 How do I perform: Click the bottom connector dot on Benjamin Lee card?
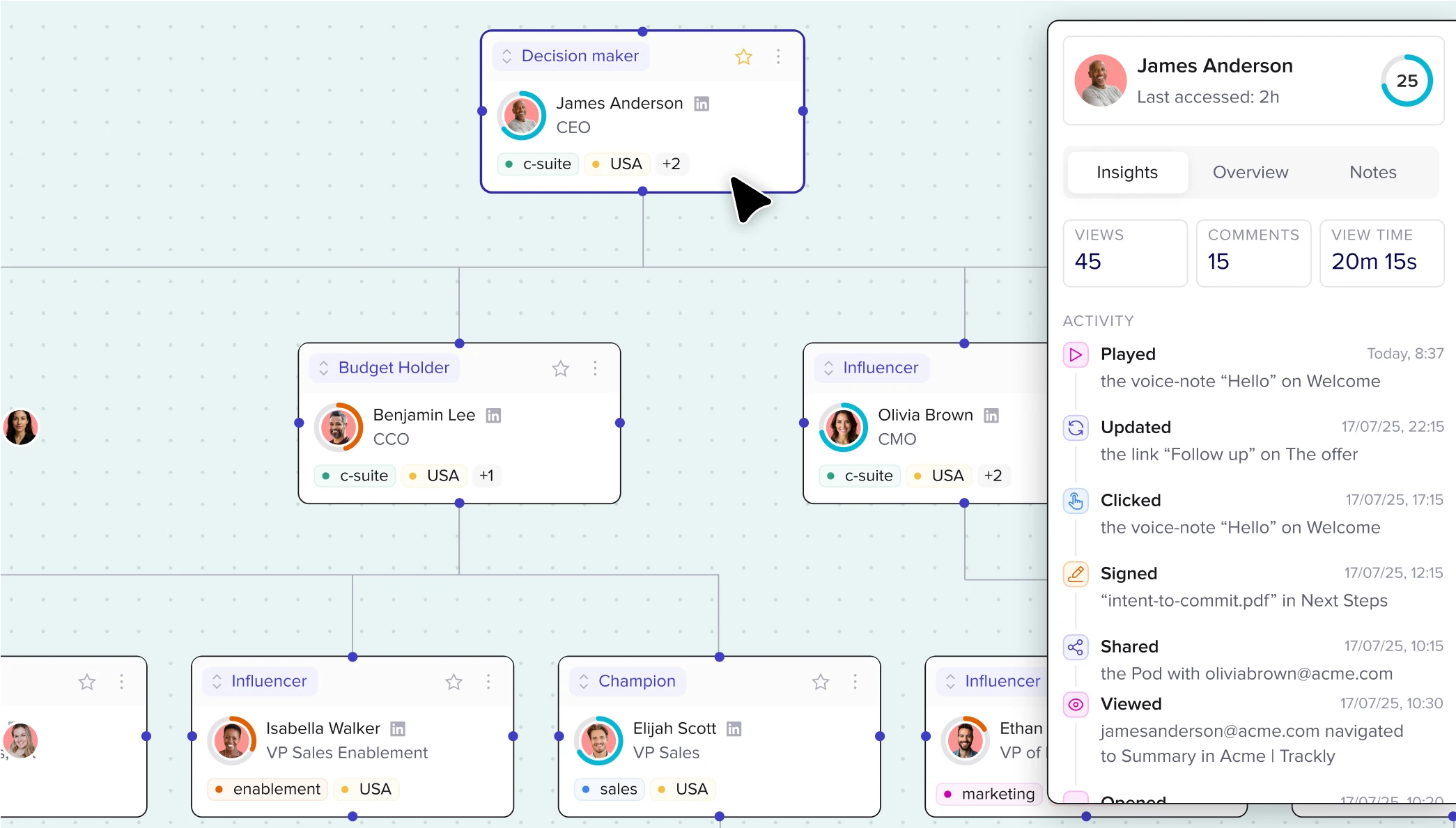[x=459, y=503]
